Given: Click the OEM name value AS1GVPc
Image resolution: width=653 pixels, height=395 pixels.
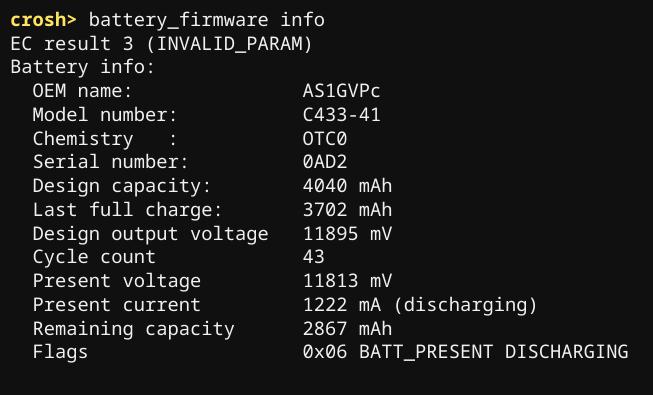Looking at the screenshot, I should click(x=341, y=91).
